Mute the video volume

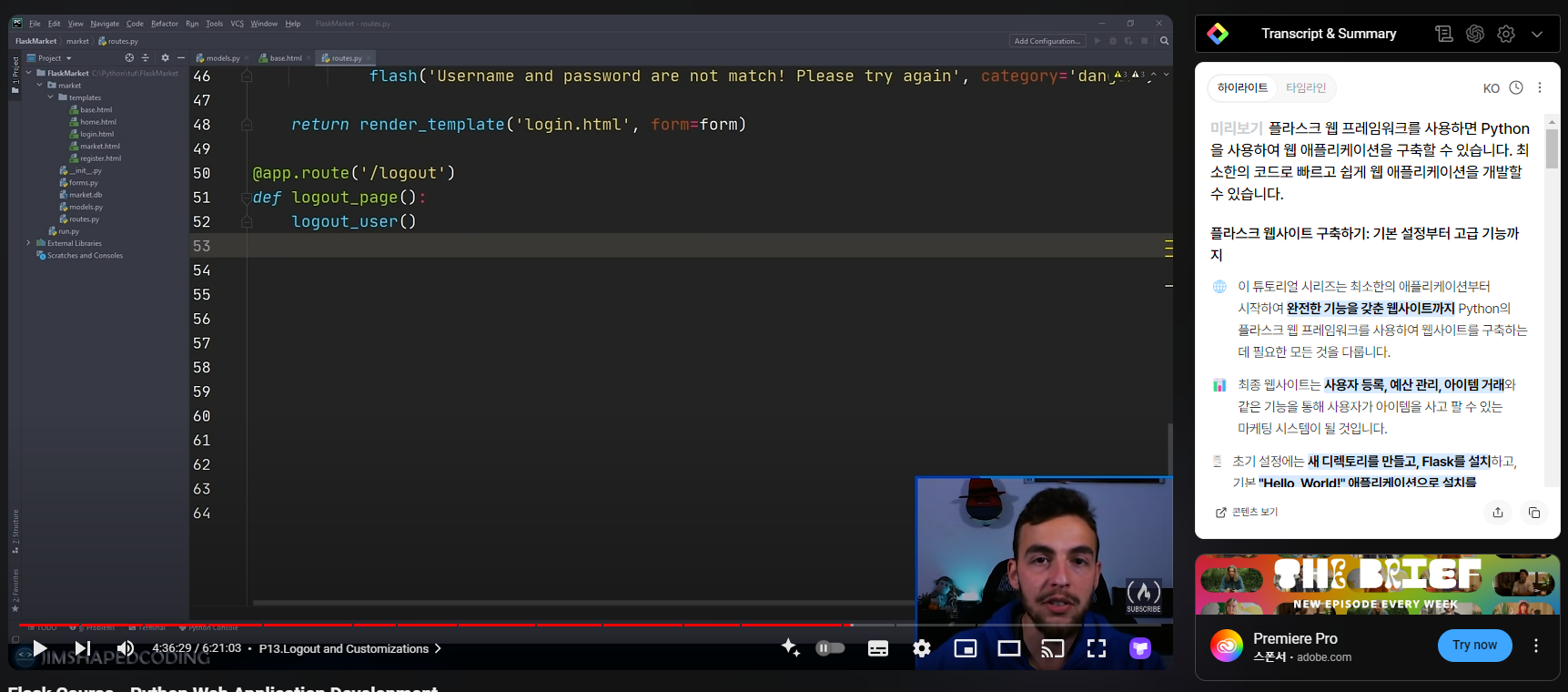126,648
